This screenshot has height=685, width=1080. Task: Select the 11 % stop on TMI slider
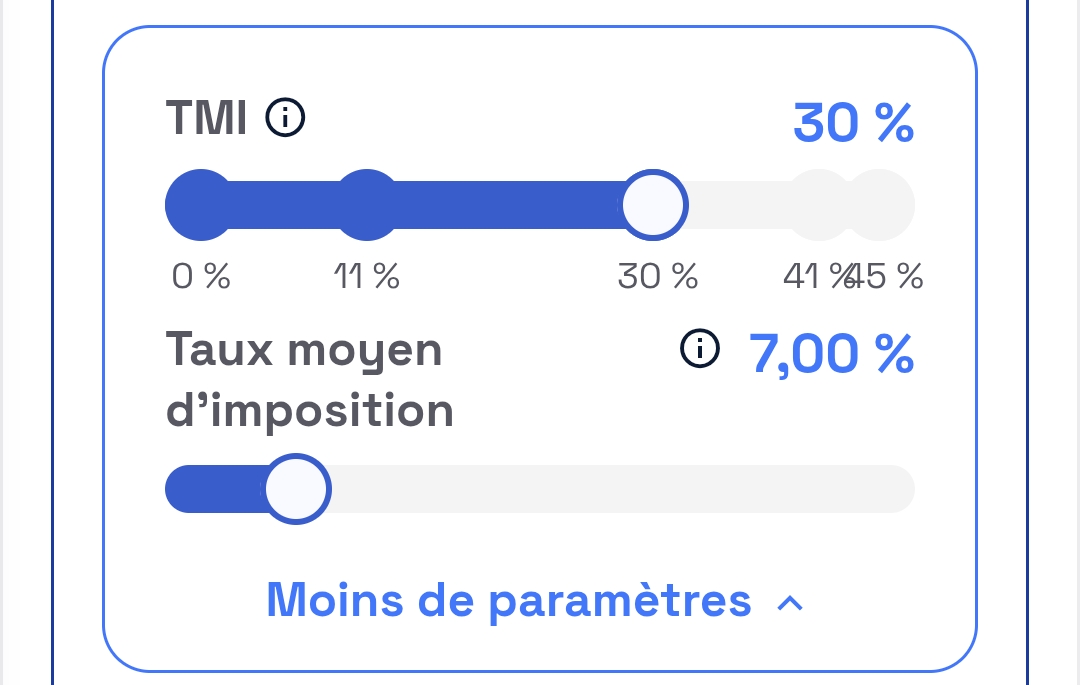366,205
